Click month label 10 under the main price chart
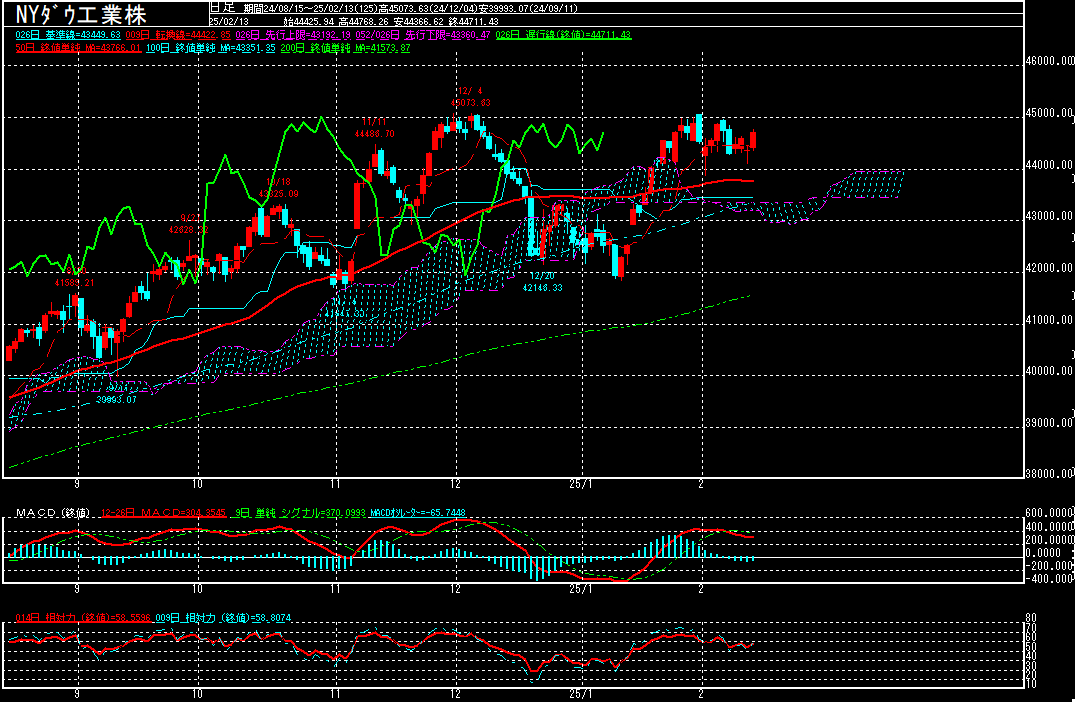 click(198, 484)
